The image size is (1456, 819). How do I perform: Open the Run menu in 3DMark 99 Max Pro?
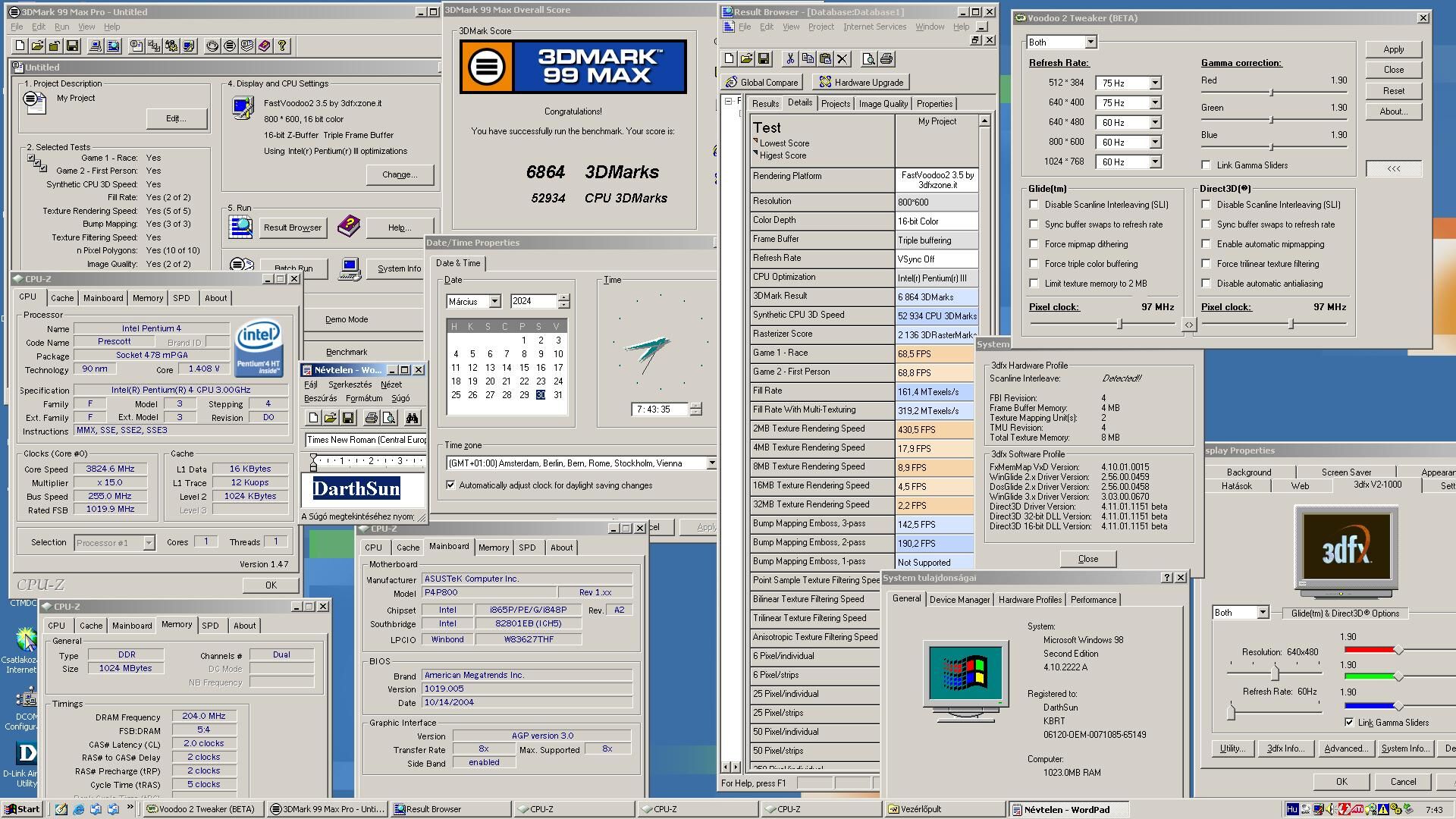[x=61, y=27]
